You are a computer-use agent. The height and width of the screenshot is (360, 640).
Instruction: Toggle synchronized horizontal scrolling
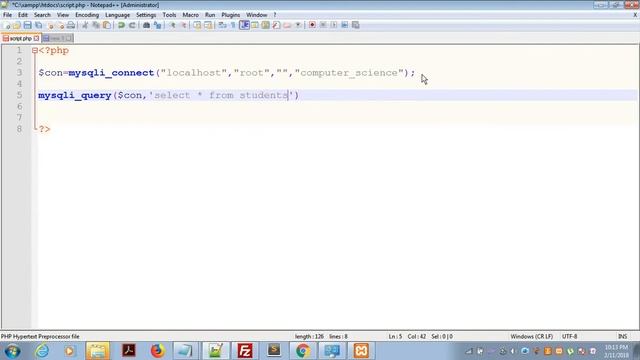tap(208, 25)
